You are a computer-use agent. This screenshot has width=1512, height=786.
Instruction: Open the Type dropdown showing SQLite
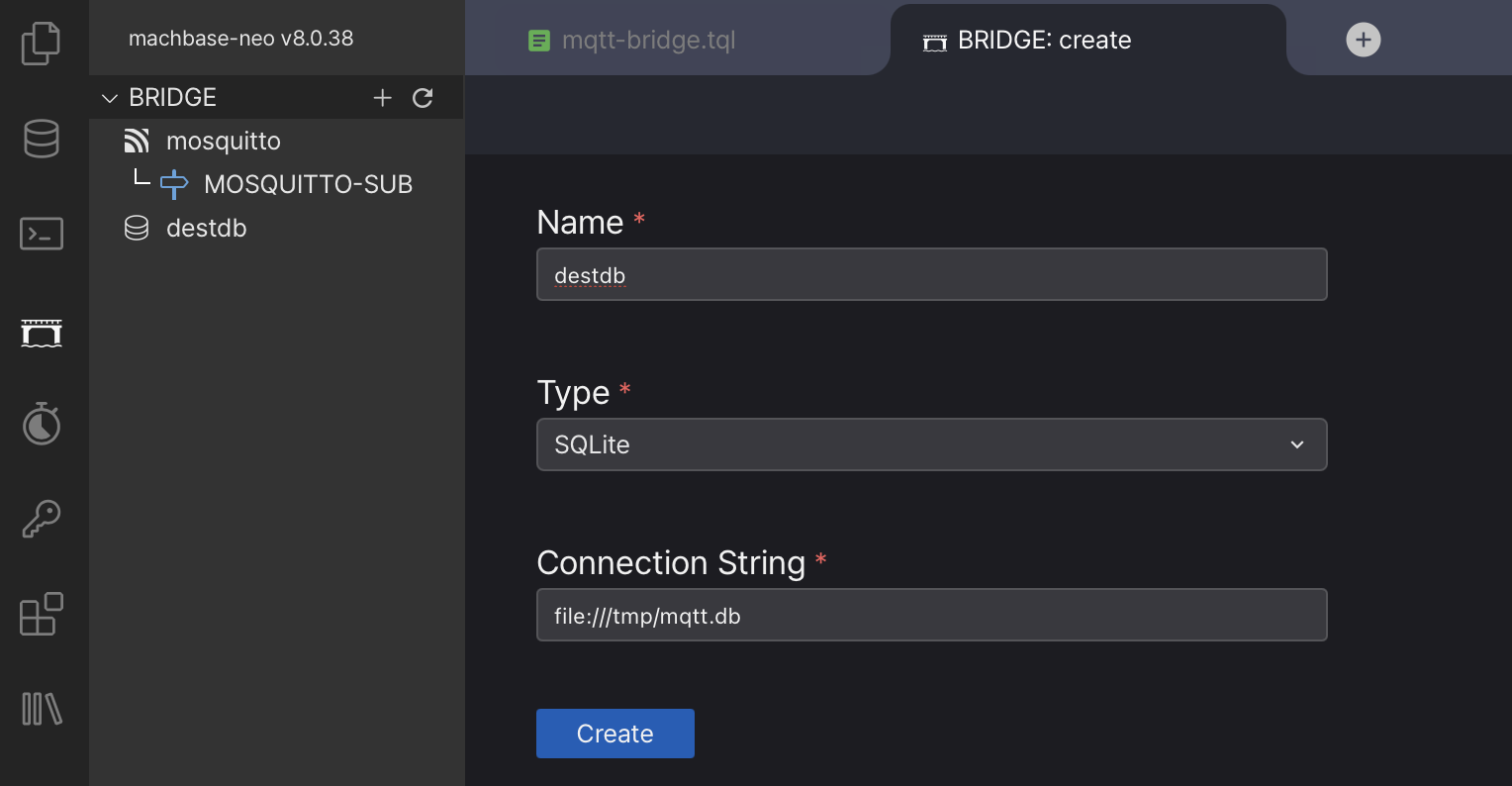point(930,444)
